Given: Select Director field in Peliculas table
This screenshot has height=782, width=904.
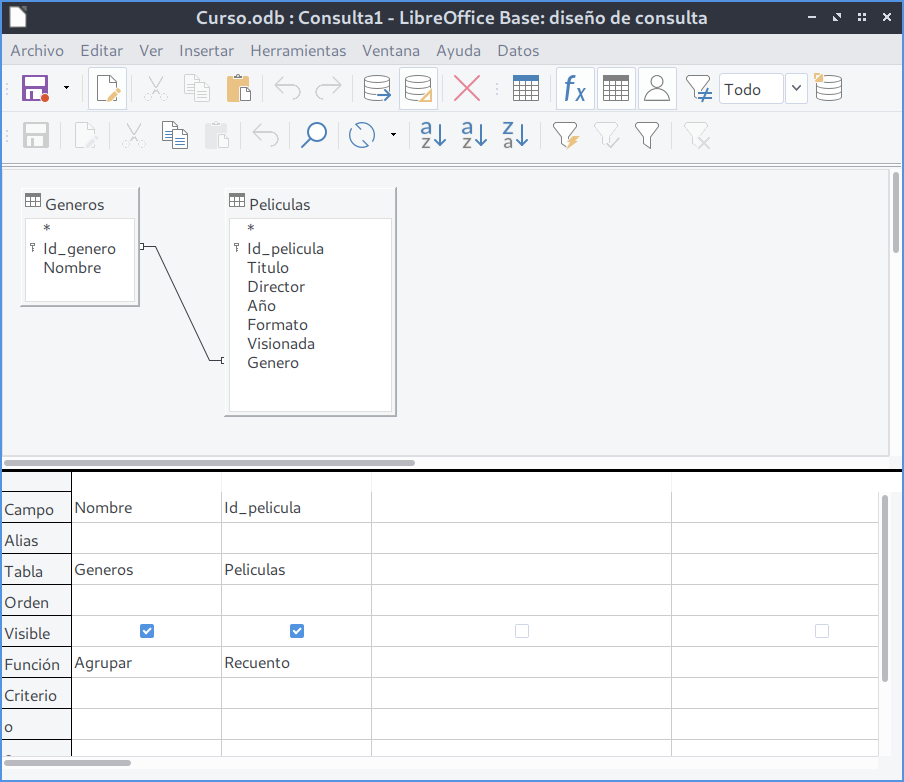Looking at the screenshot, I should click(276, 287).
